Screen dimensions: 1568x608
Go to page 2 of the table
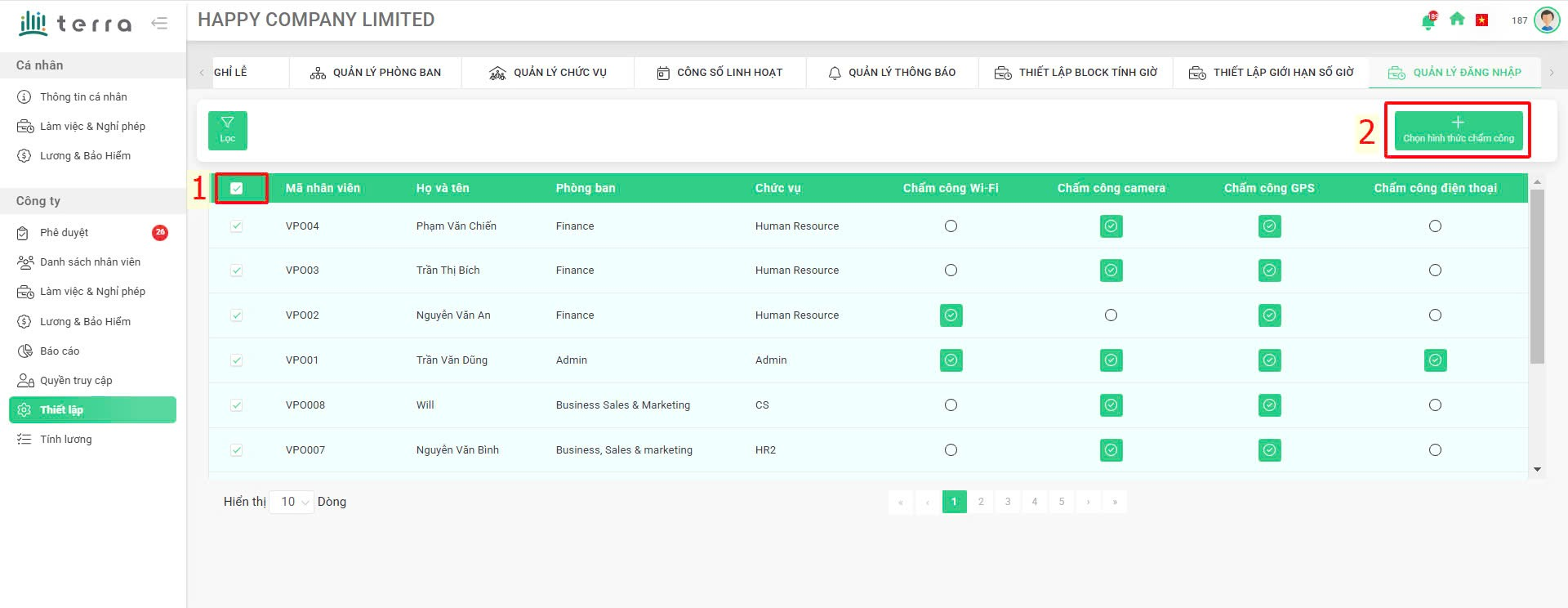click(981, 502)
